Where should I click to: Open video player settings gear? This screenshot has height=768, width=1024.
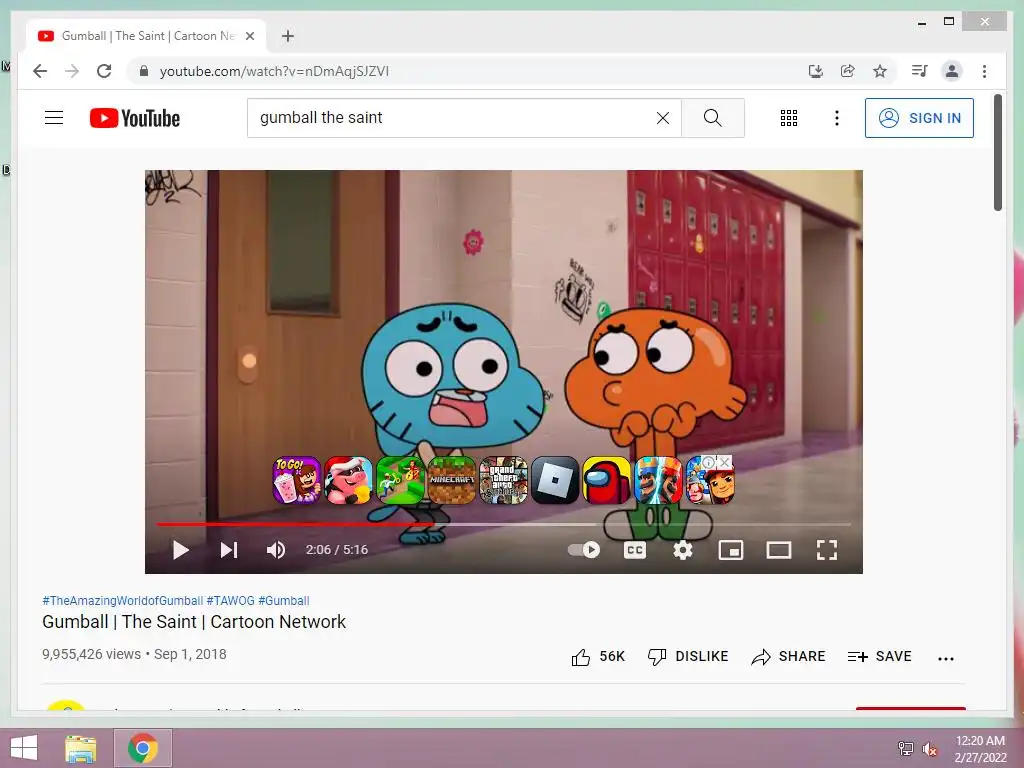[x=682, y=550]
